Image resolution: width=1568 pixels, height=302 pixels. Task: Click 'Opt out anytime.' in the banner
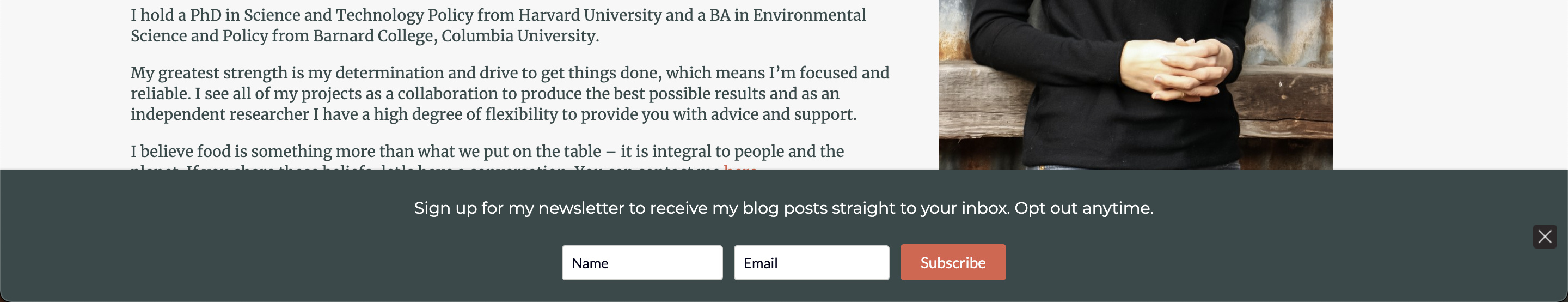pos(1083,208)
